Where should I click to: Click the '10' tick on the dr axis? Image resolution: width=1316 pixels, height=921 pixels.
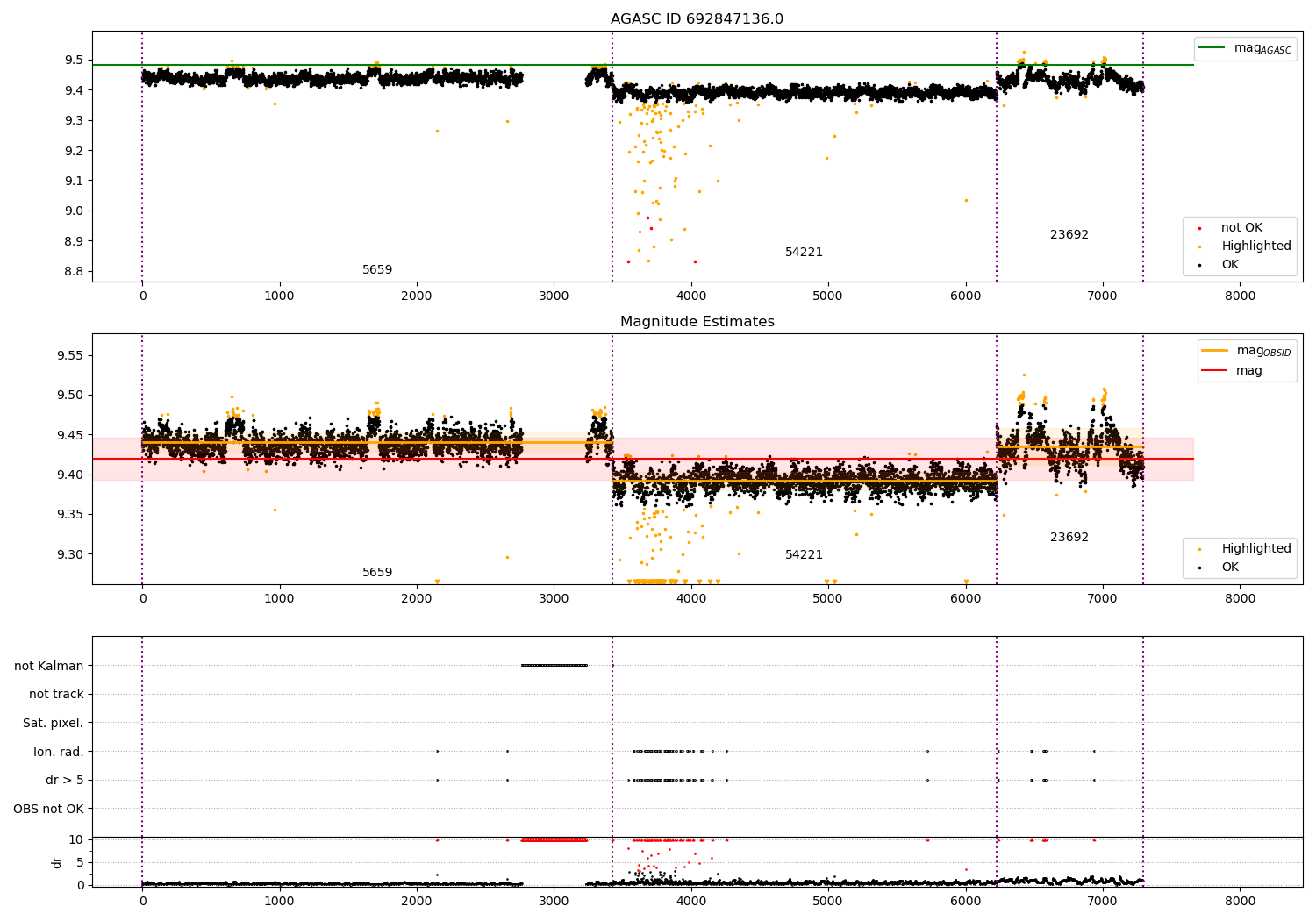(76, 839)
